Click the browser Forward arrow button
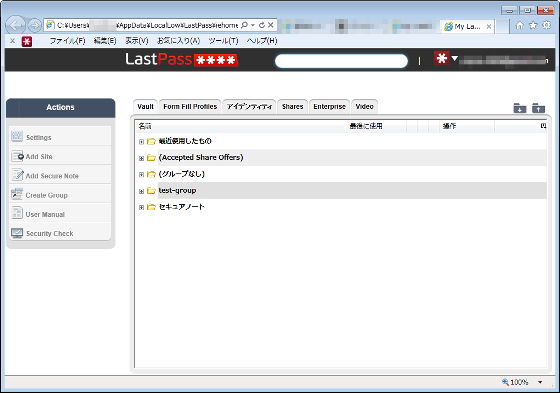560x393 pixels. click(35, 25)
